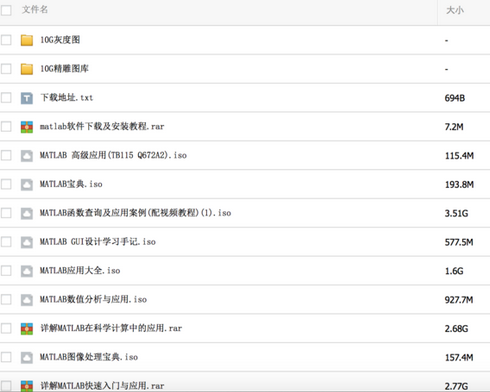
Task: Click the 1.6G size value
Action: point(454,271)
